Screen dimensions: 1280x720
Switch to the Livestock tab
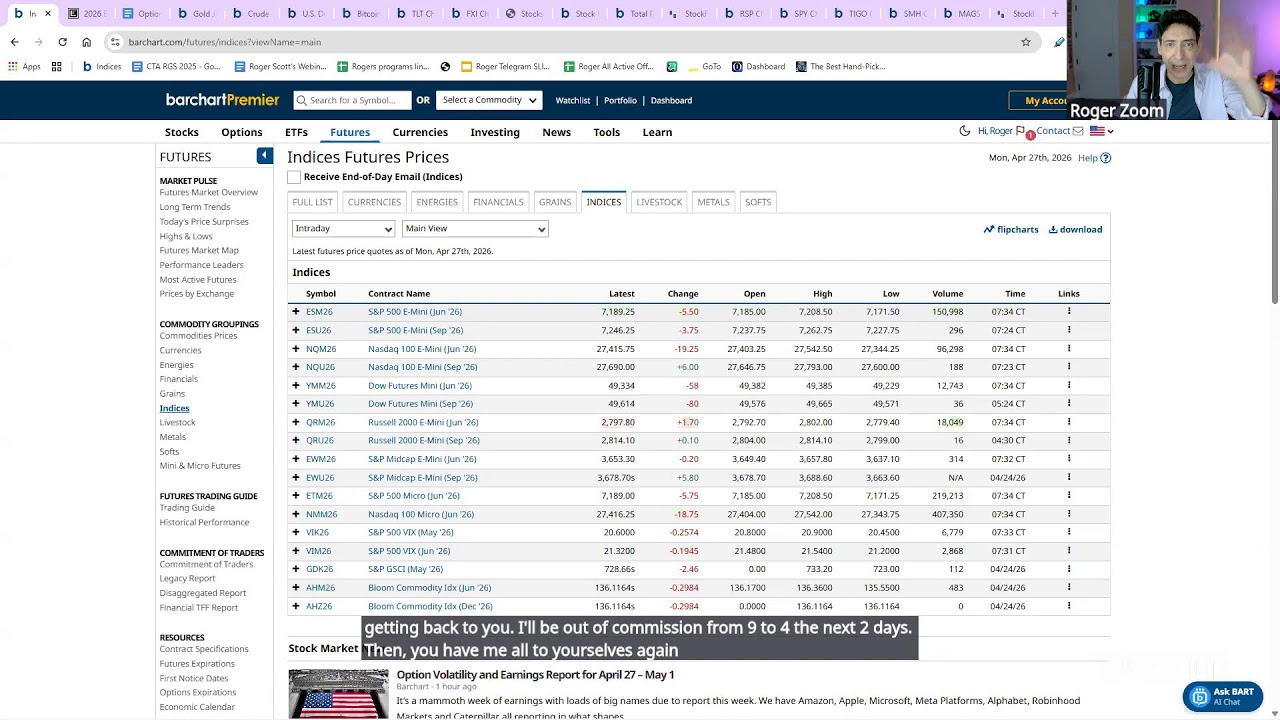(x=659, y=202)
